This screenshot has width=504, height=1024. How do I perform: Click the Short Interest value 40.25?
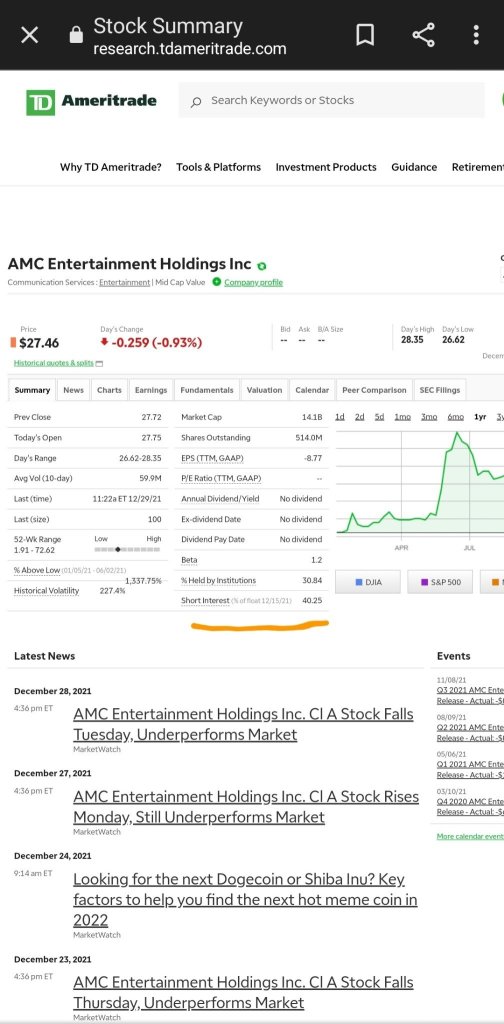tap(312, 600)
